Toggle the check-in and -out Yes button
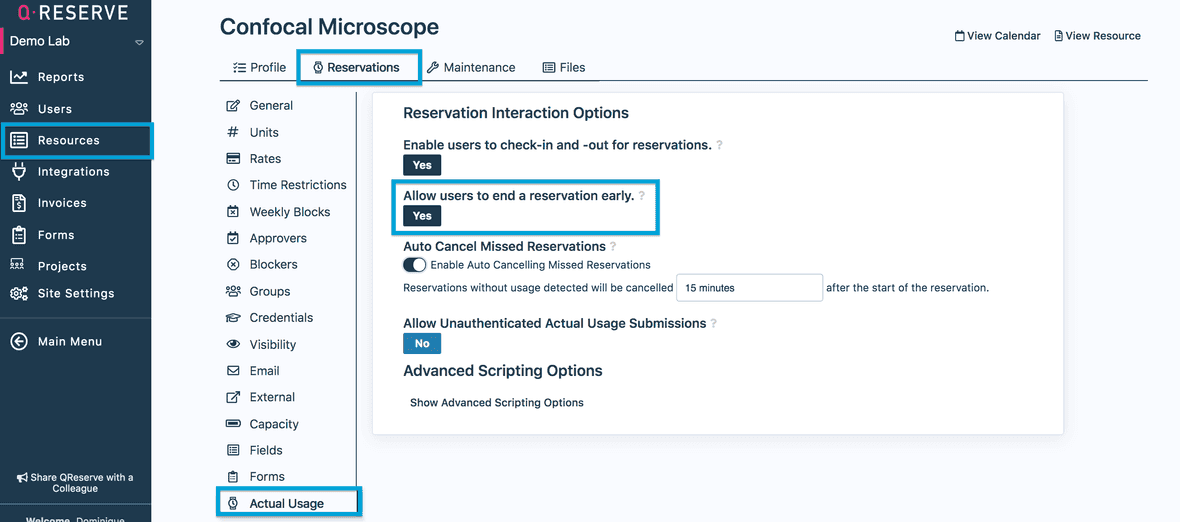The height and width of the screenshot is (522, 1180). pyautogui.click(x=422, y=165)
